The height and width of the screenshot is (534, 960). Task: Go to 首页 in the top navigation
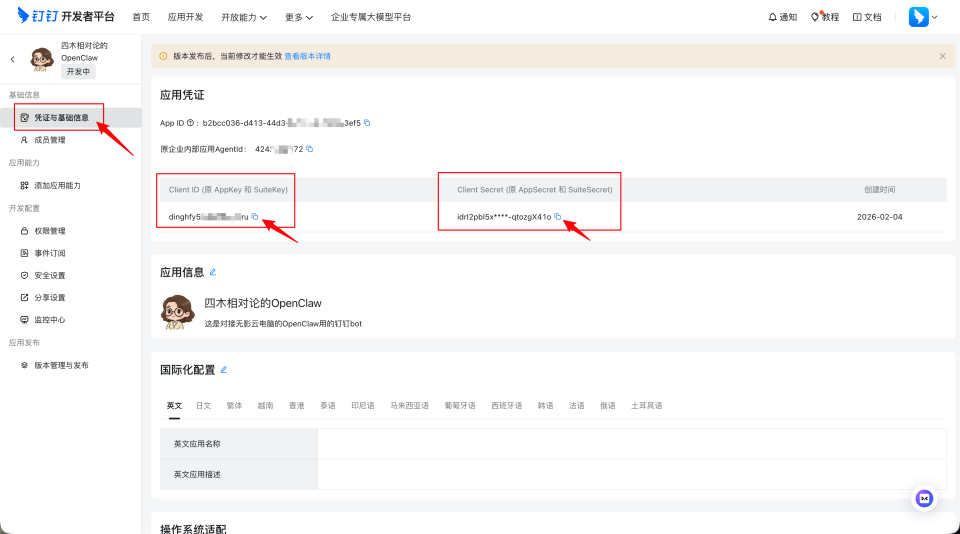(x=141, y=17)
